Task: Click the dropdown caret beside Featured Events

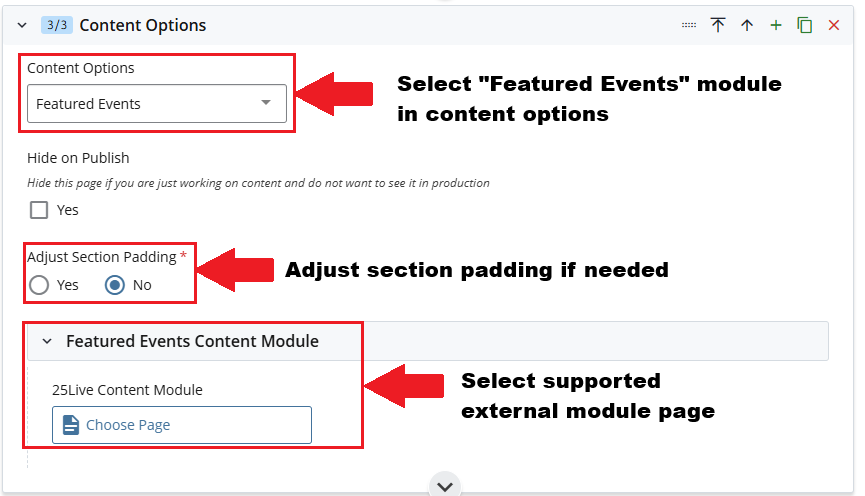Action: (266, 103)
